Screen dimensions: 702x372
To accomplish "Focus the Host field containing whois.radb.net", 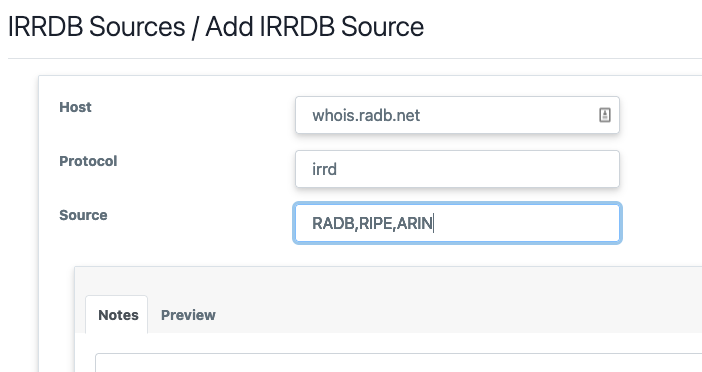I will click(457, 115).
